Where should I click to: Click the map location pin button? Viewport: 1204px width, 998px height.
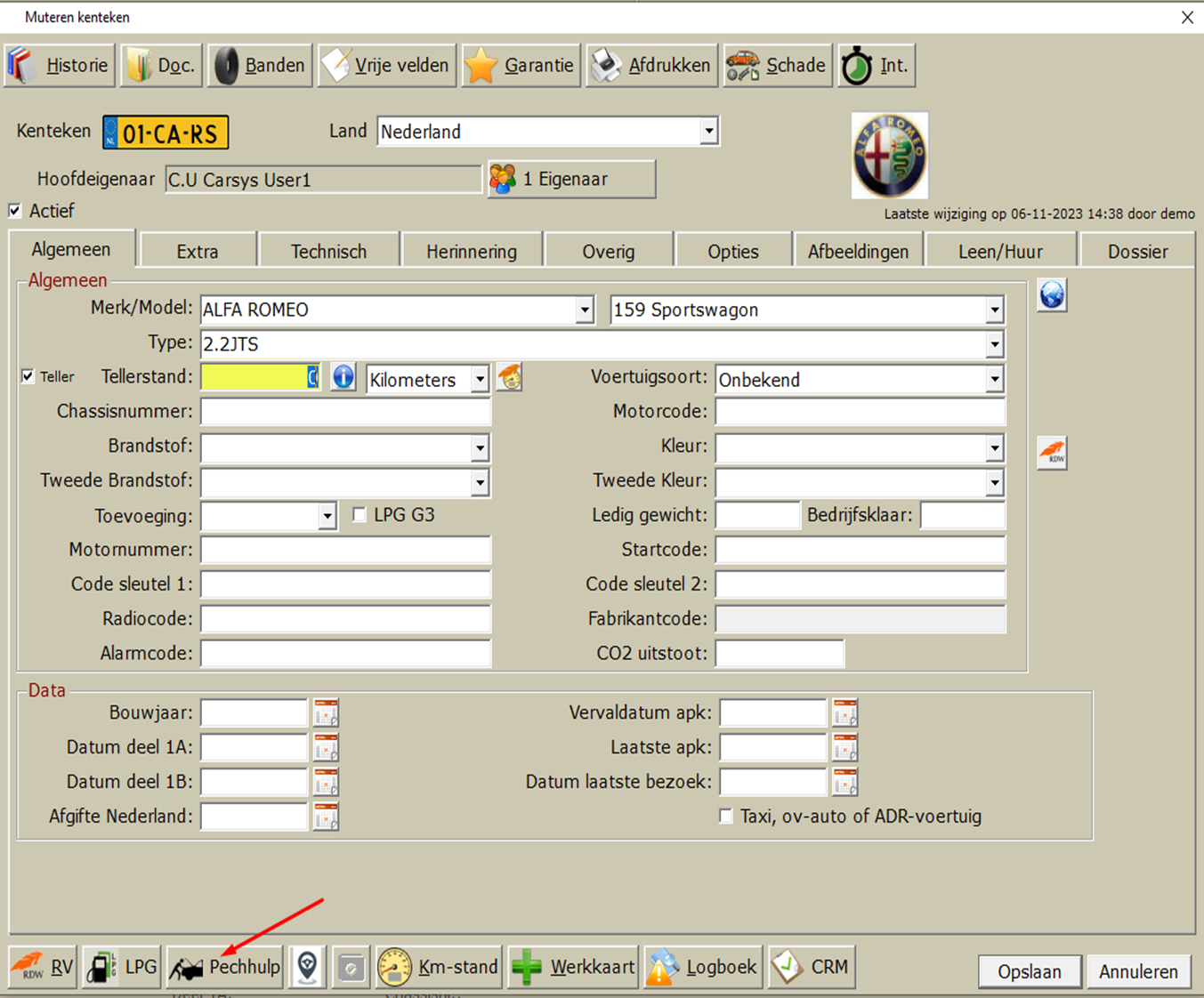click(307, 967)
